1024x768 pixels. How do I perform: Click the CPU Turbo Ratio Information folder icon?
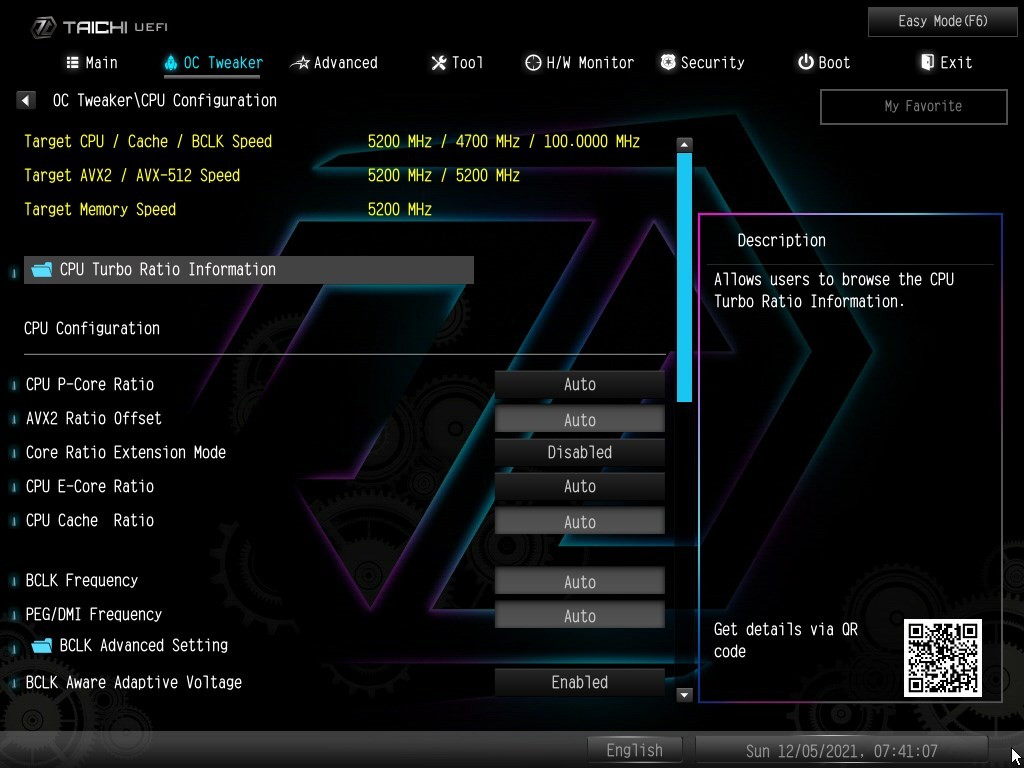42,270
